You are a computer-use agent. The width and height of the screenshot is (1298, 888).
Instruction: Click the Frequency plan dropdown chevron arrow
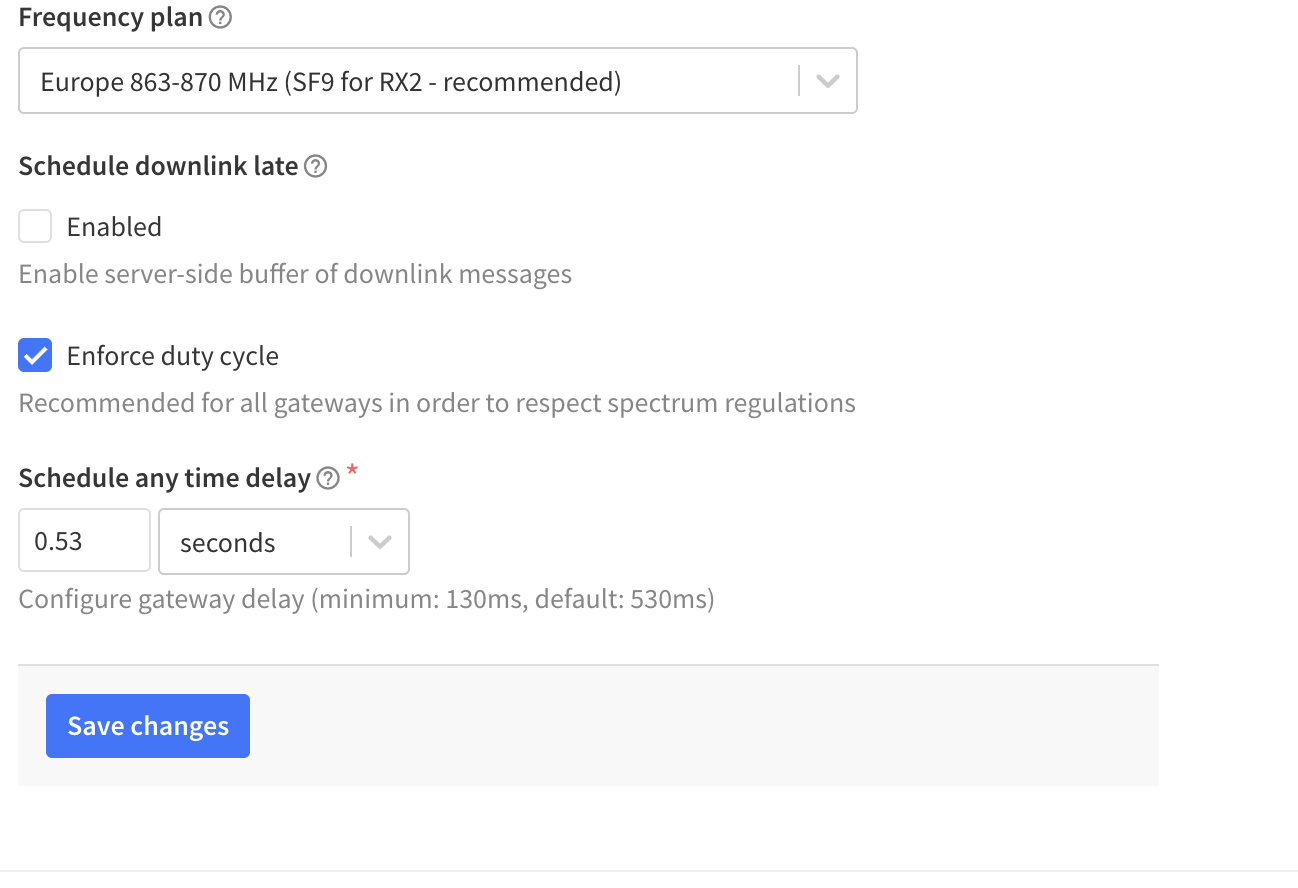pyautogui.click(x=827, y=82)
